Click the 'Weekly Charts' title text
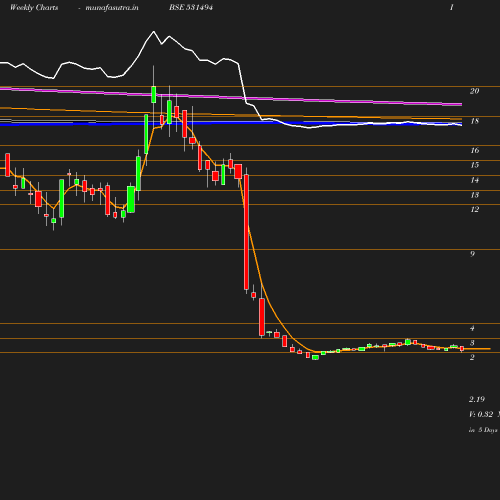This screenshot has height=500, width=500. [34, 8]
